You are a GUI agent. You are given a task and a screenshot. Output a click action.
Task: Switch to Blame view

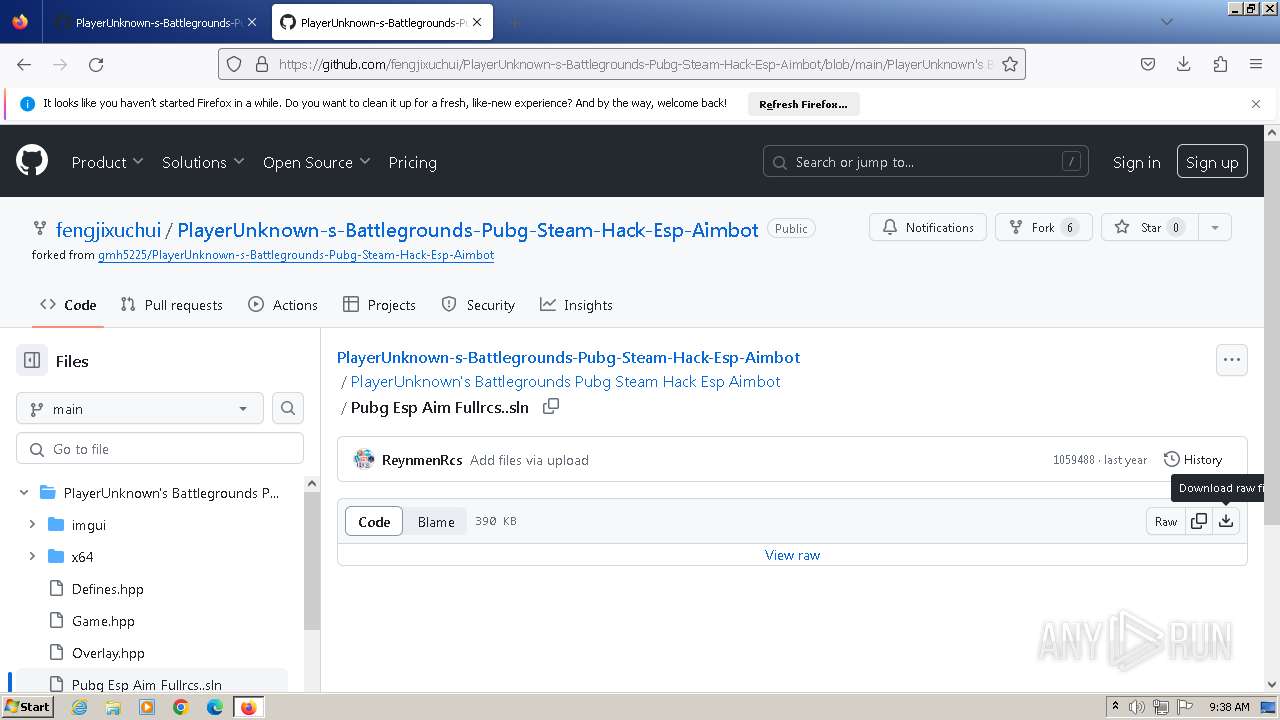pos(436,521)
